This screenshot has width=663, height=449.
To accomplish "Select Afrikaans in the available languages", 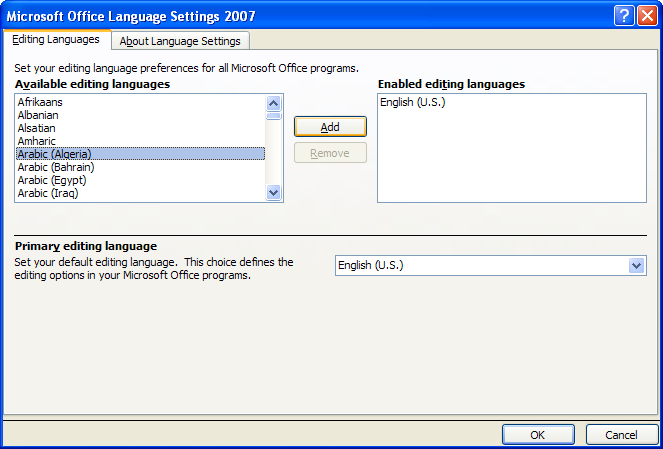I will coord(141,102).
